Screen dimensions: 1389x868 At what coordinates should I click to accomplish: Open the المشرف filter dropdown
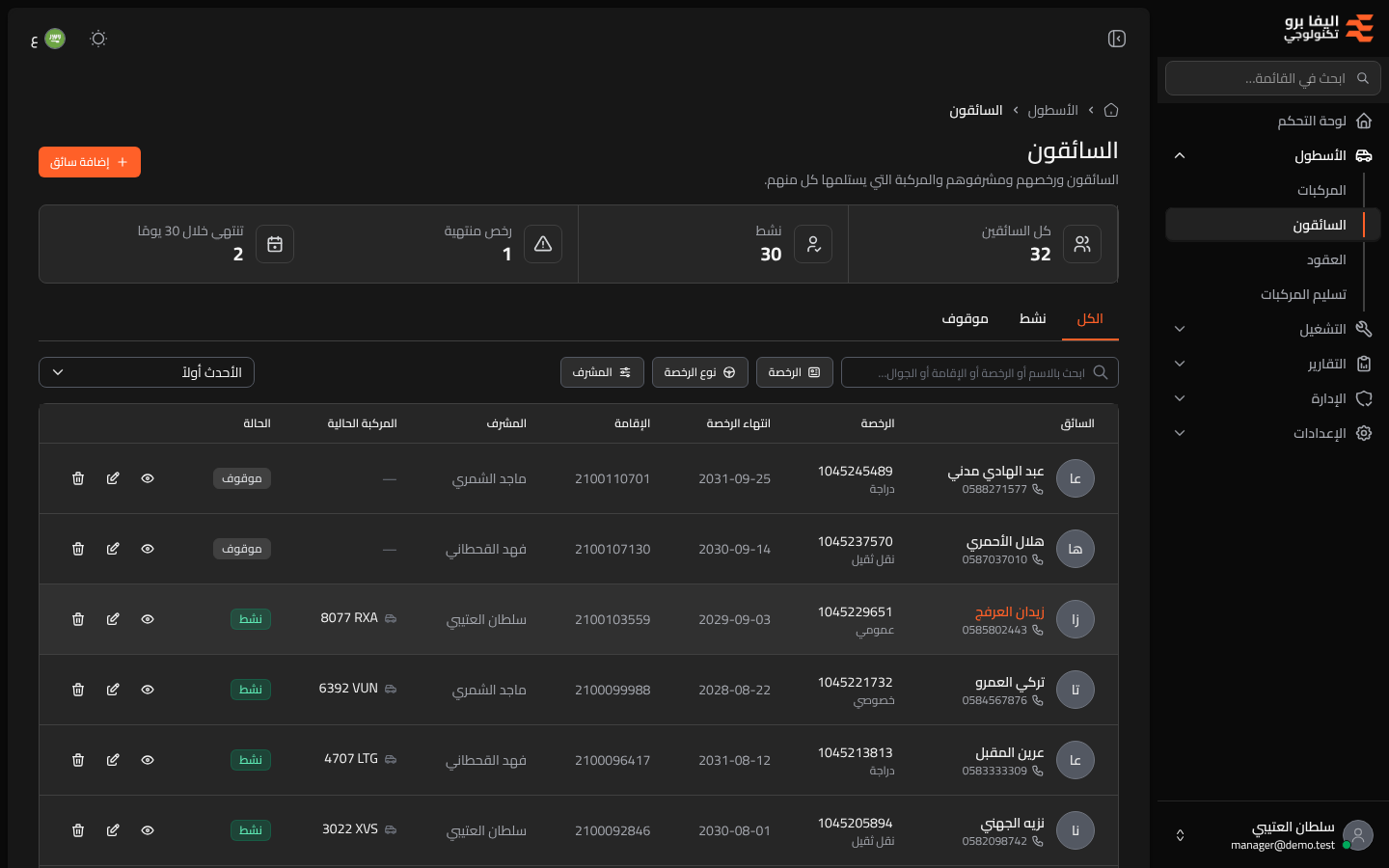[x=602, y=372]
